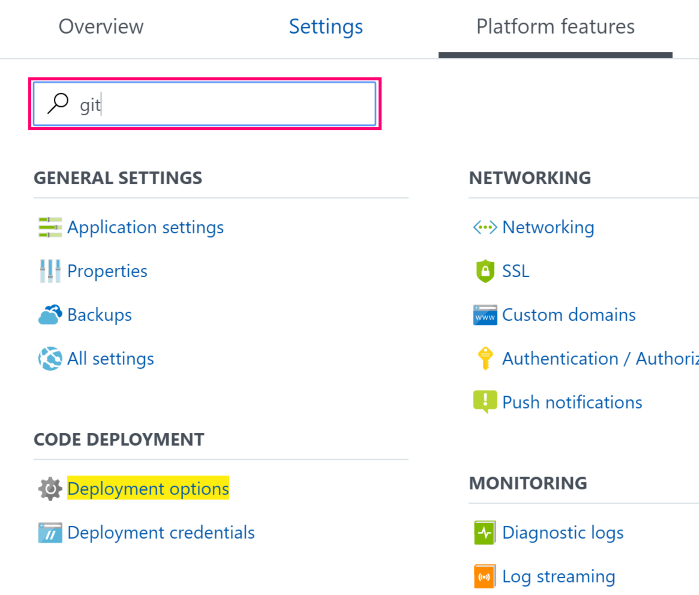The height and width of the screenshot is (595, 699).
Task: Click the Push notifications alert icon
Action: [484, 402]
